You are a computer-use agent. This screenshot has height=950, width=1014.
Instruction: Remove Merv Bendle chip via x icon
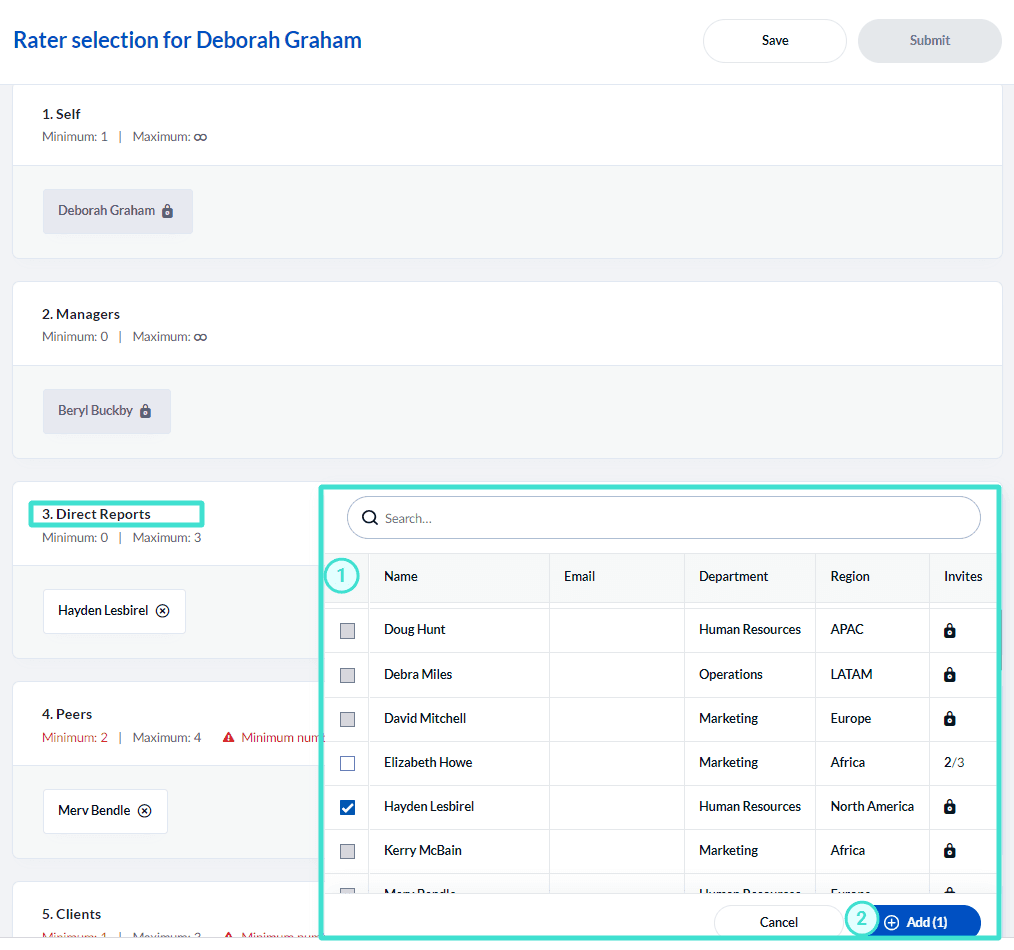145,810
